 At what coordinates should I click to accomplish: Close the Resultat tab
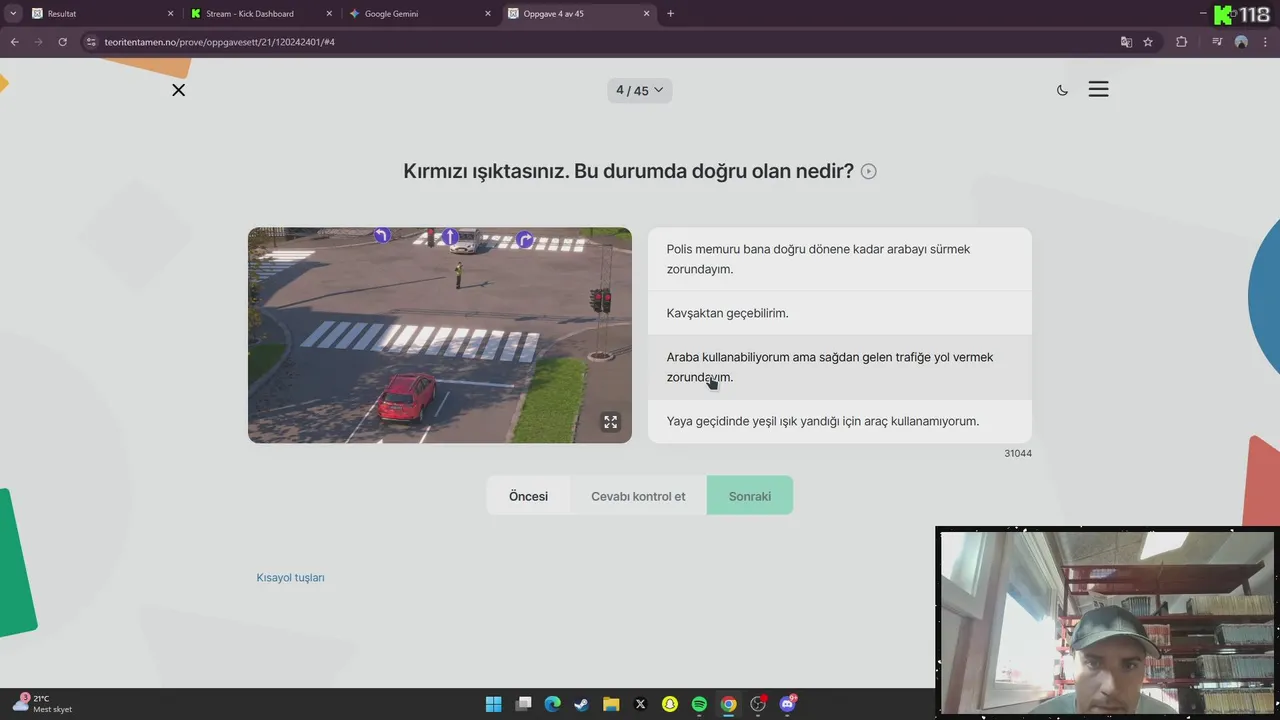point(170,14)
